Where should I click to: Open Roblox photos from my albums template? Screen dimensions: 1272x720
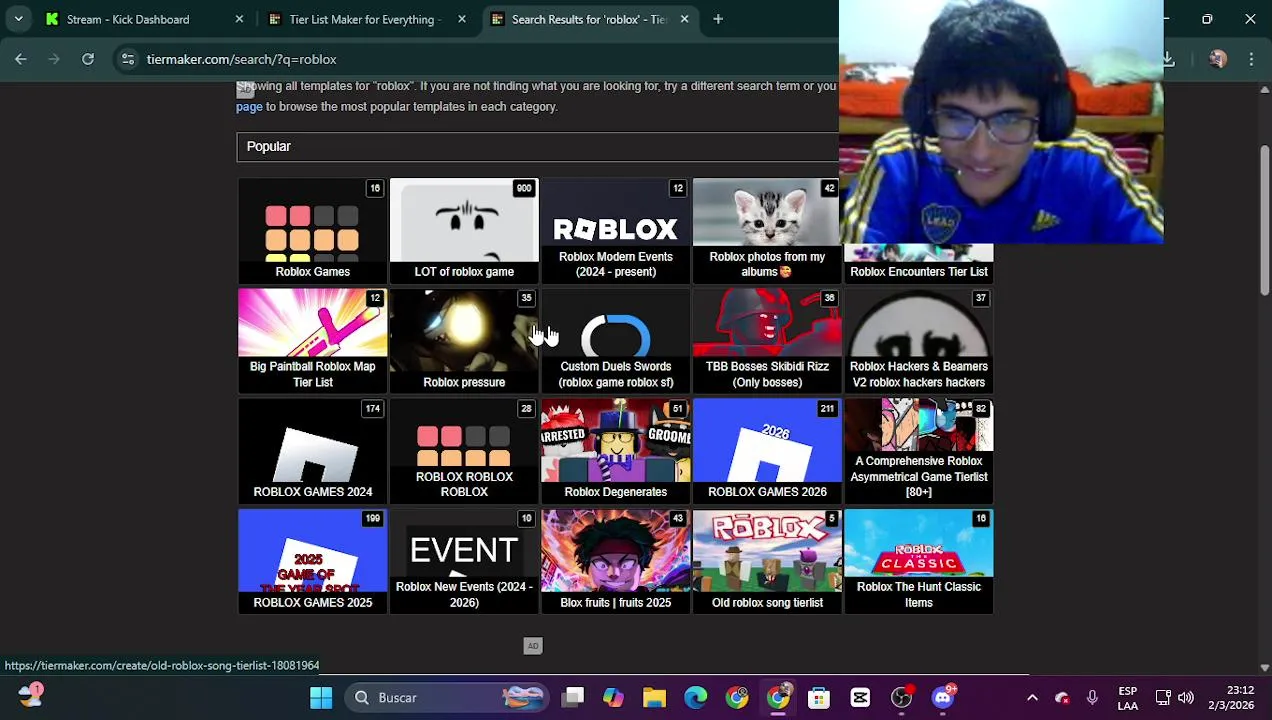tap(767, 231)
